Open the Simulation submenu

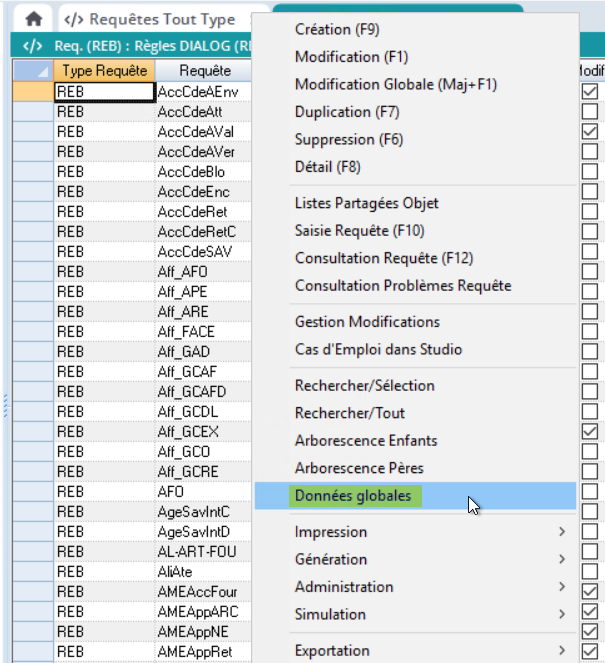click(x=415, y=614)
